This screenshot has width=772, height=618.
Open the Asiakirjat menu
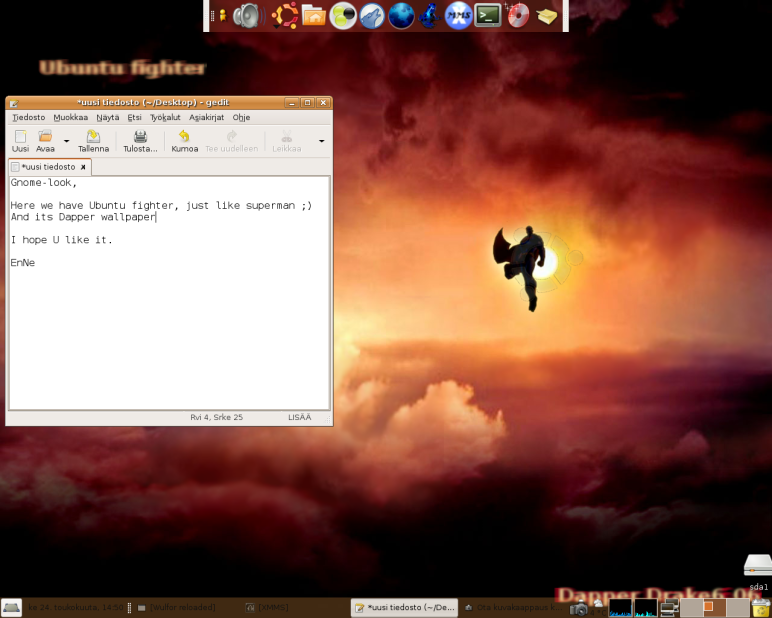pyautogui.click(x=206, y=117)
